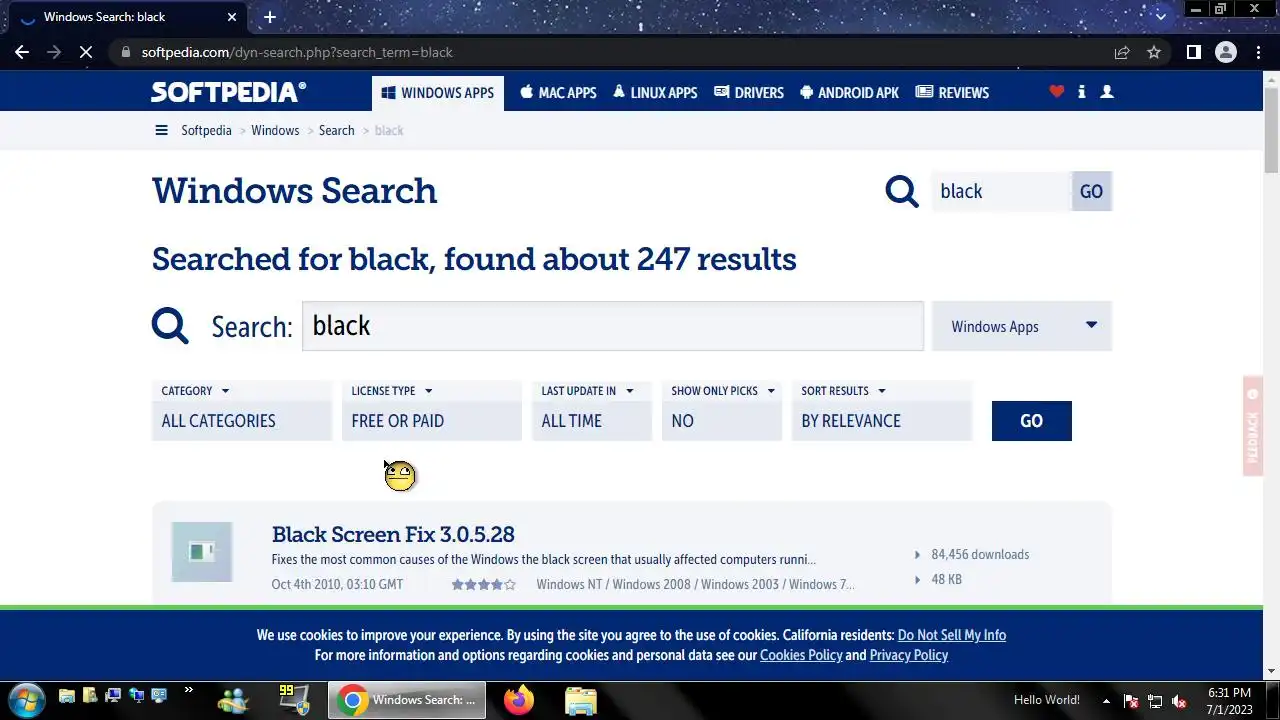This screenshot has width=1280, height=720.
Task: Open the hamburger menu beside breadcrumbs
Action: point(161,130)
